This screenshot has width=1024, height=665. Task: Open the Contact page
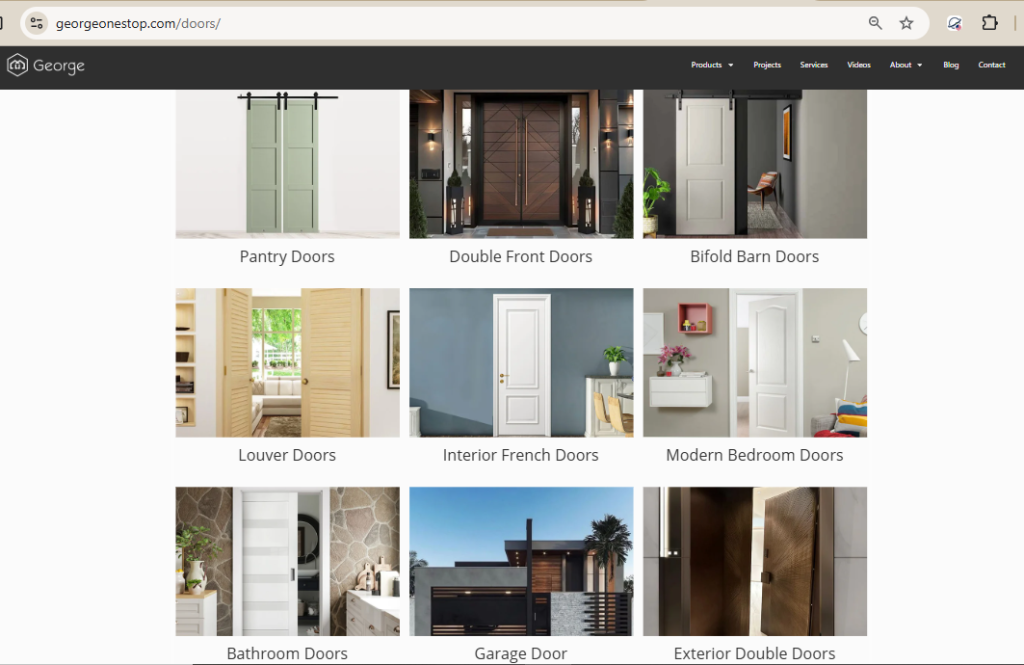[x=991, y=65]
